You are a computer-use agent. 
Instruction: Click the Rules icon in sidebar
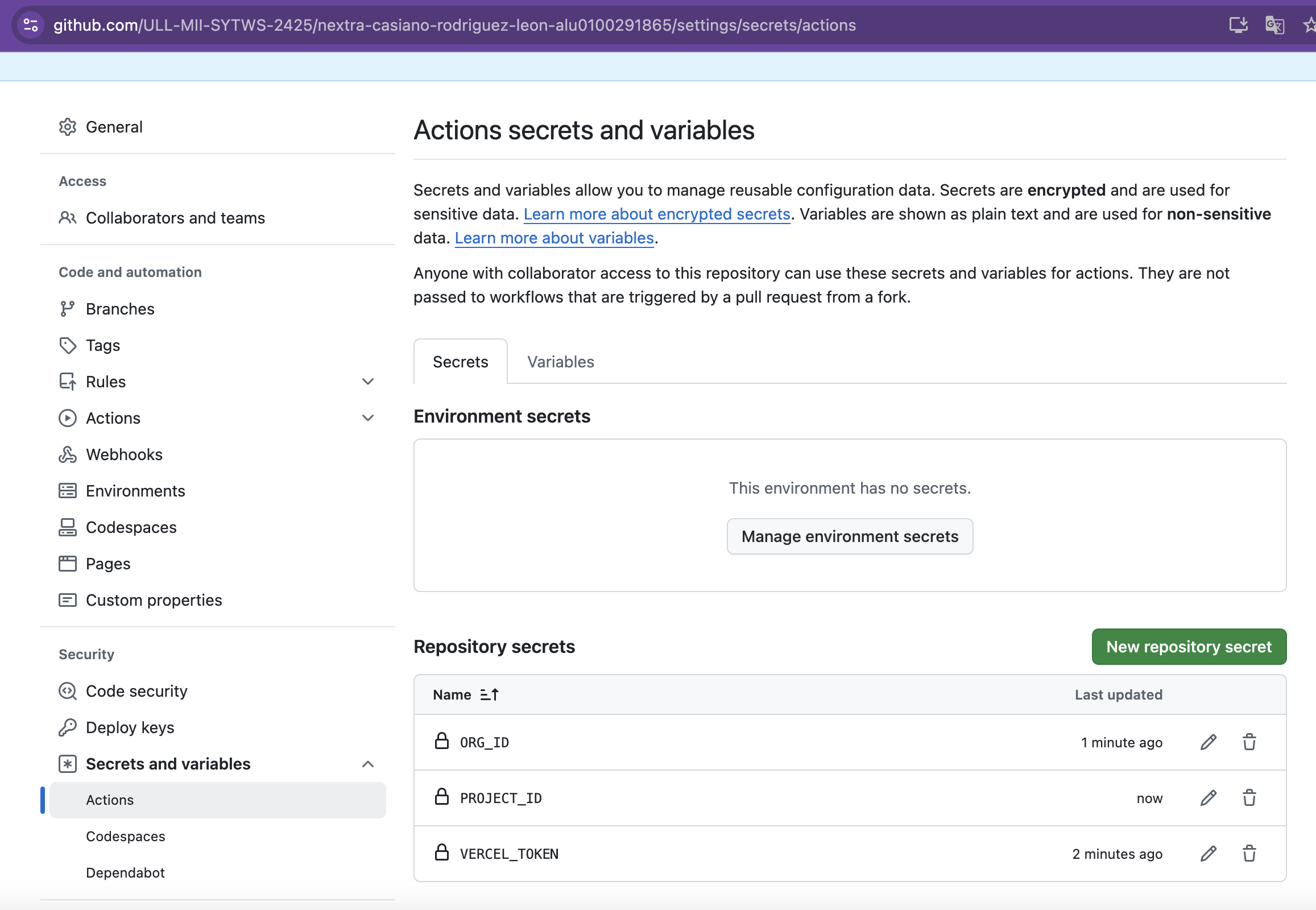[67, 382]
